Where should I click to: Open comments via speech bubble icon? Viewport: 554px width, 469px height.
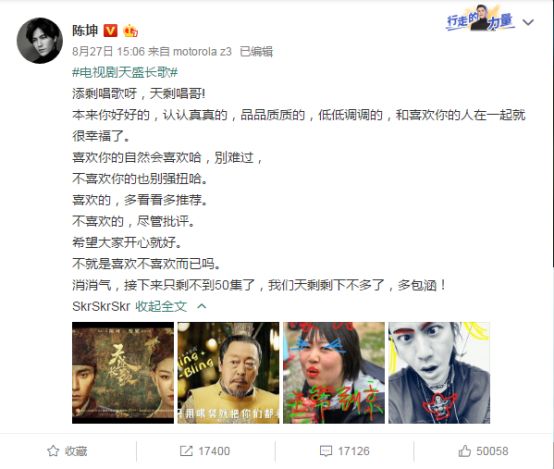(x=325, y=451)
